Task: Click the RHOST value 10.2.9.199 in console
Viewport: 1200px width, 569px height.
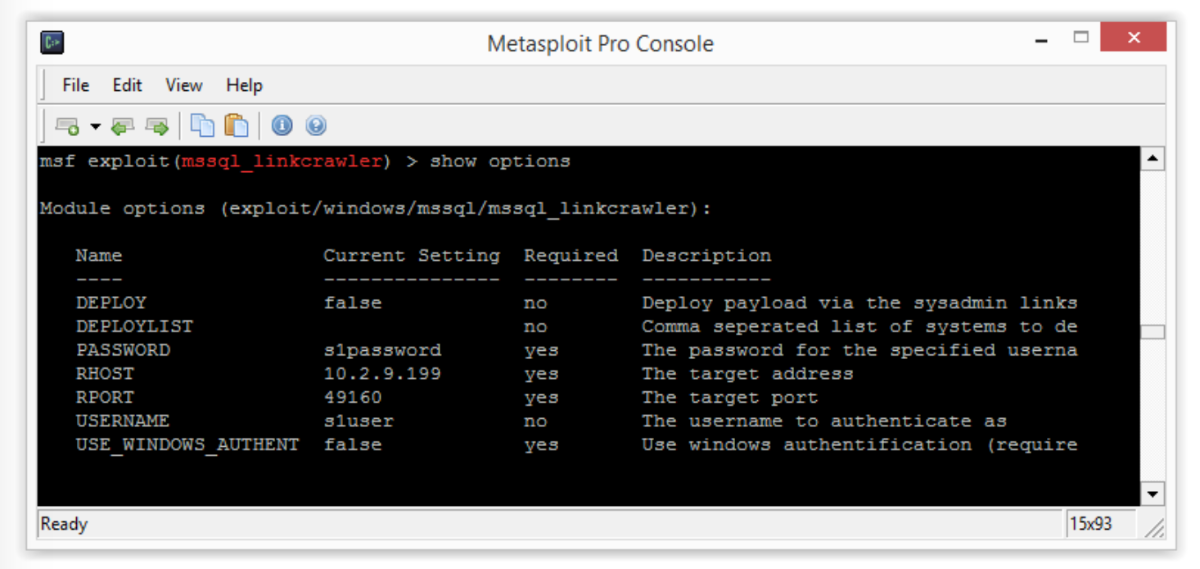Action: [x=382, y=374]
